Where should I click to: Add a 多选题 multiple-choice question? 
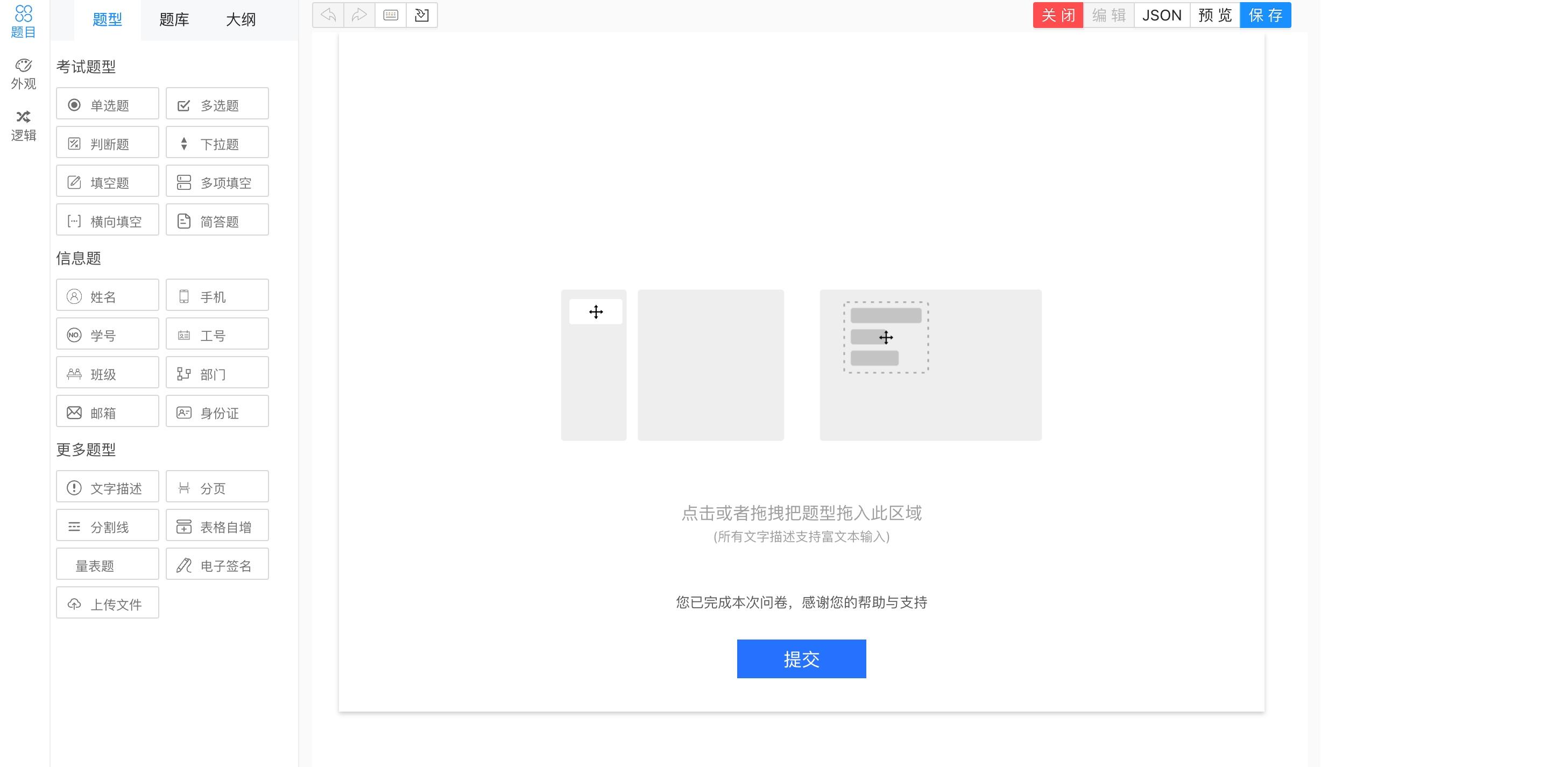click(217, 105)
